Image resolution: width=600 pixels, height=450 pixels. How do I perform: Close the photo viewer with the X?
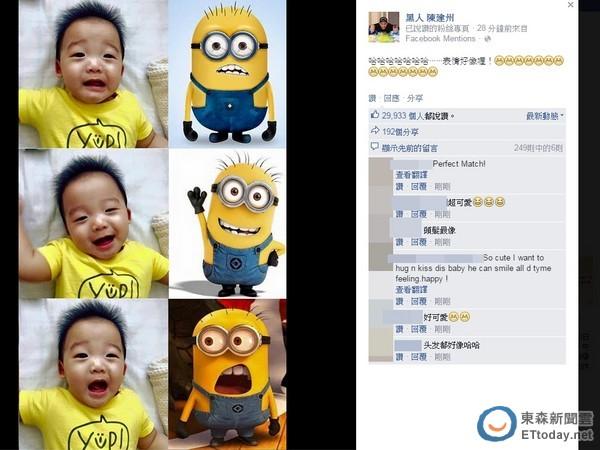570,5
